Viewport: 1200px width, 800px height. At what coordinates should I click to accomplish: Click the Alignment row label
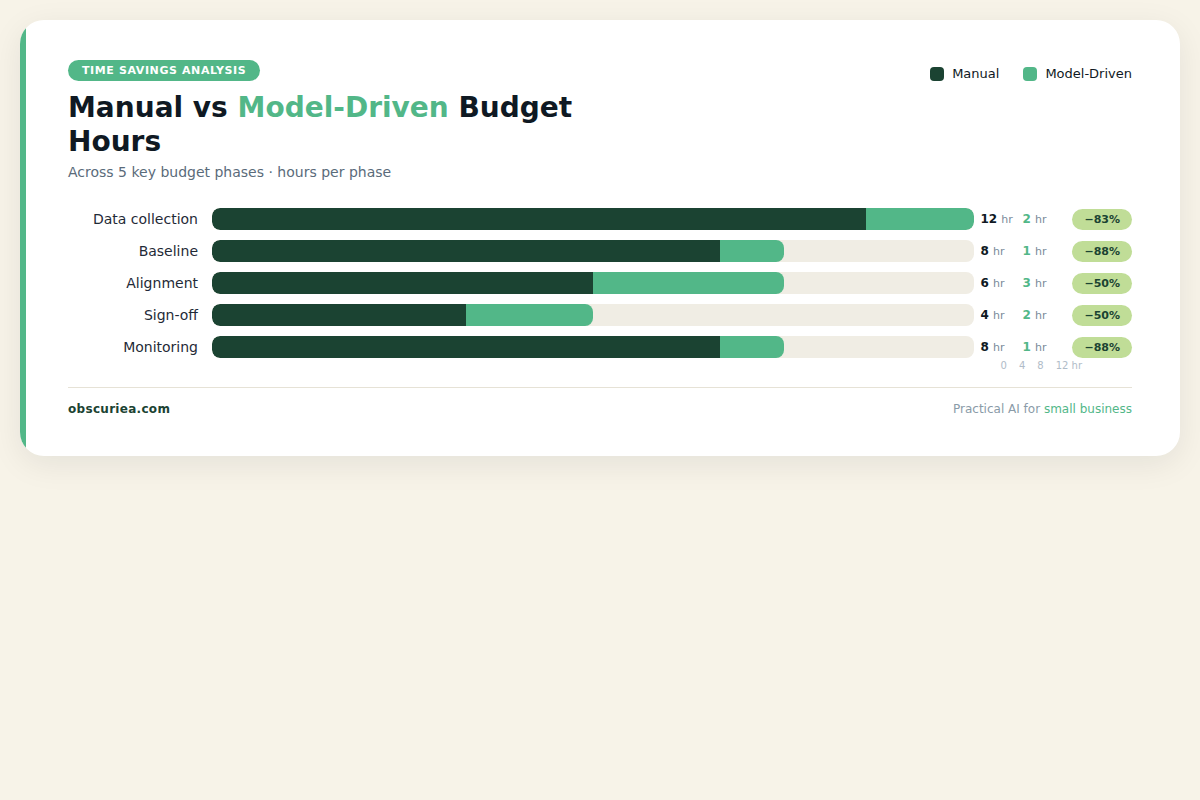[x=162, y=283]
